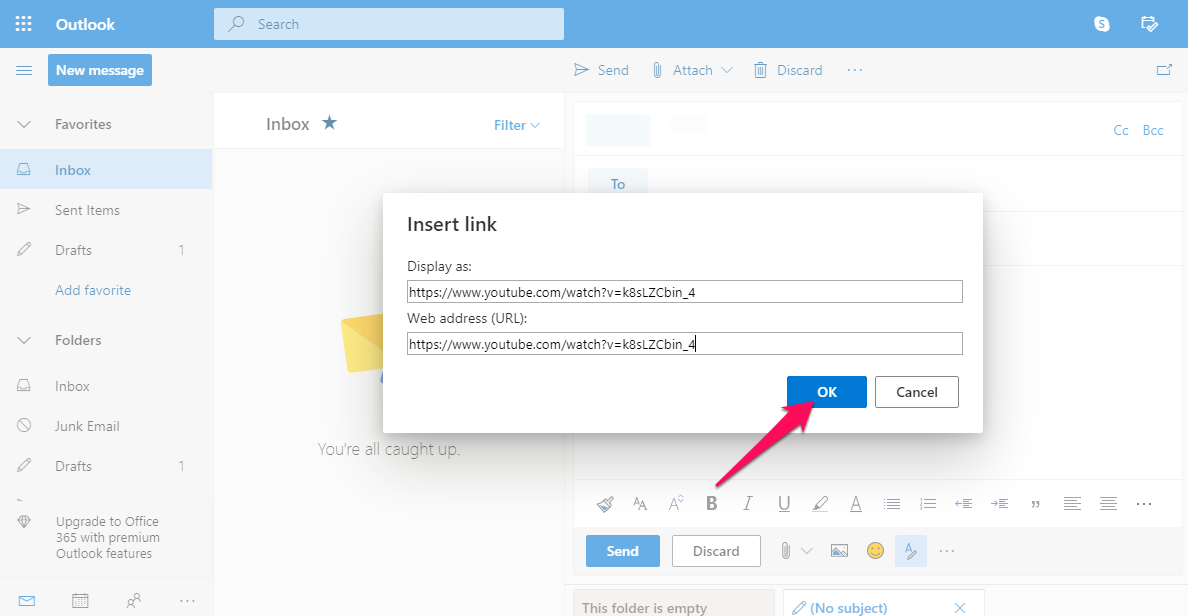Image resolution: width=1188 pixels, height=616 pixels.
Task: Focus the Web address URL field
Action: click(x=685, y=344)
